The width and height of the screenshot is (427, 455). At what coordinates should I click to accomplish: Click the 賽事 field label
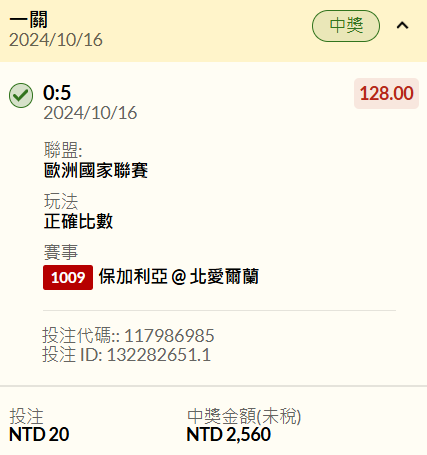coord(61,252)
